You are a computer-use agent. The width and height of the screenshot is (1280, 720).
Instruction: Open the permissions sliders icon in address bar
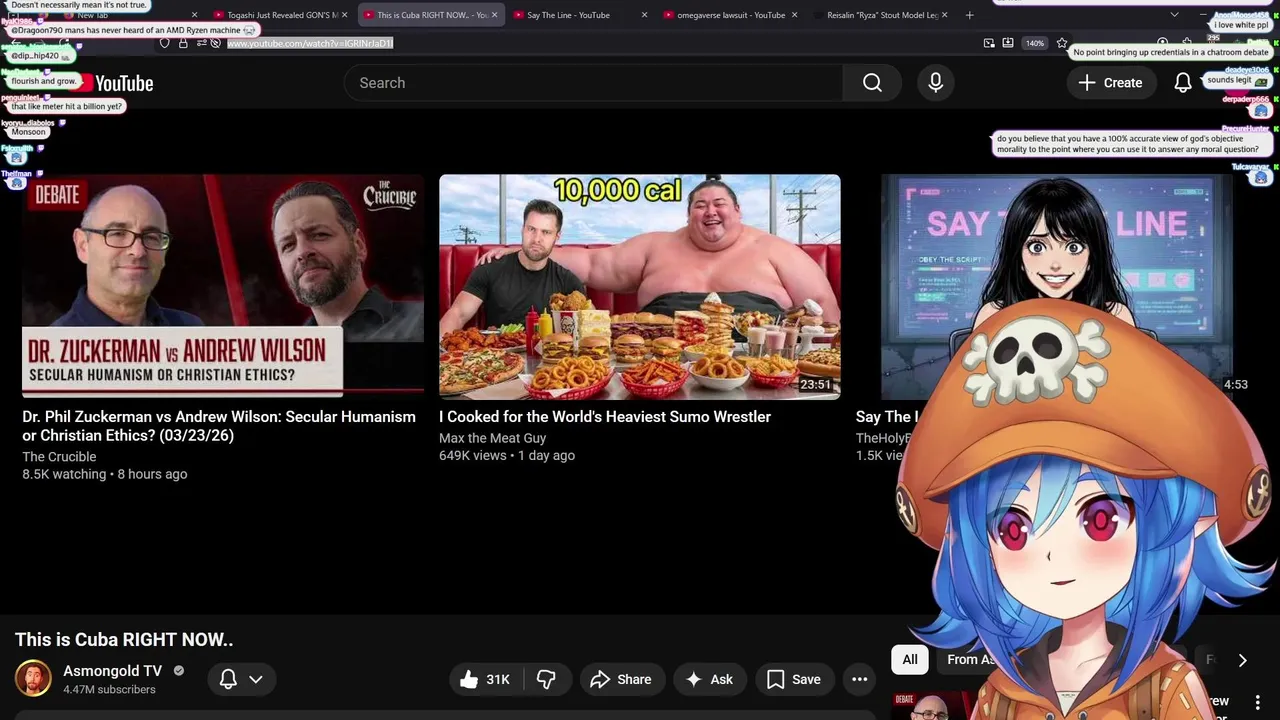202,43
